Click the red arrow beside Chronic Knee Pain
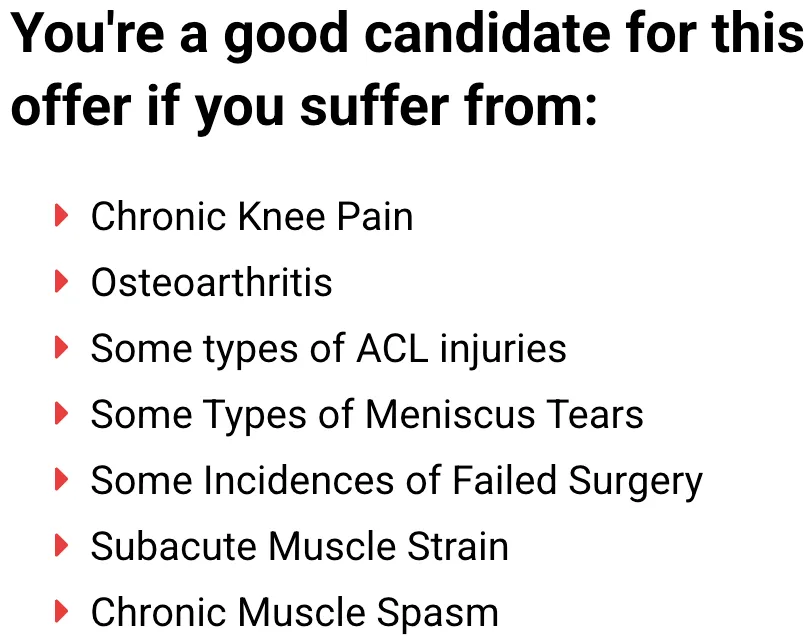812x642 pixels. pos(61,215)
